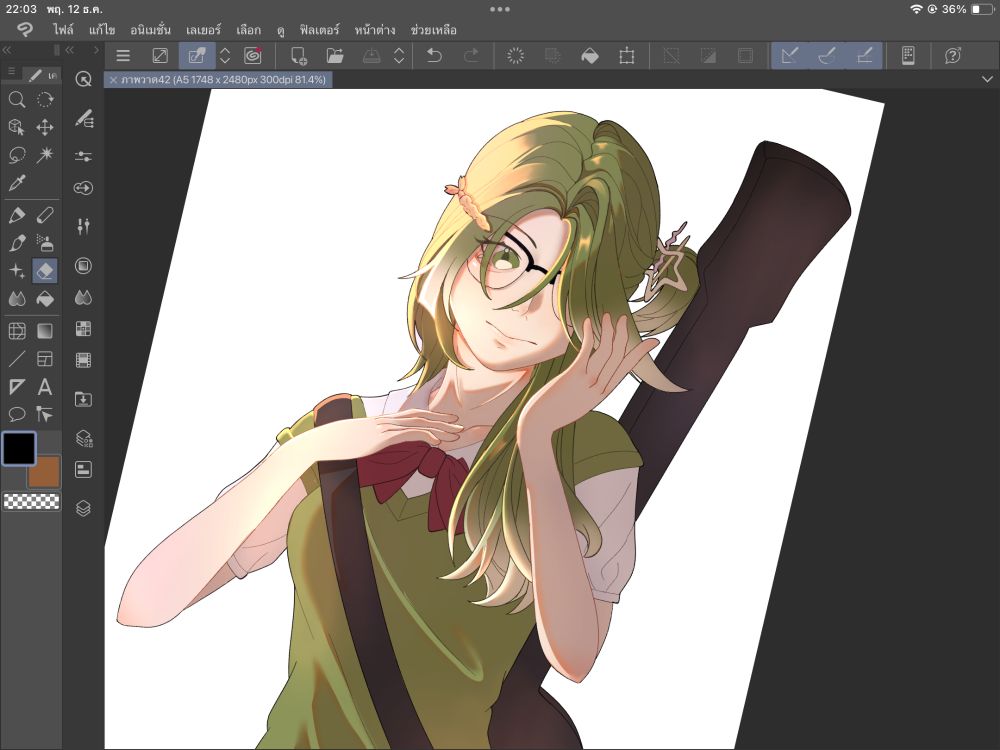Toggle Snap to Ruler in command bar
This screenshot has height=750, width=1000.
click(x=790, y=56)
